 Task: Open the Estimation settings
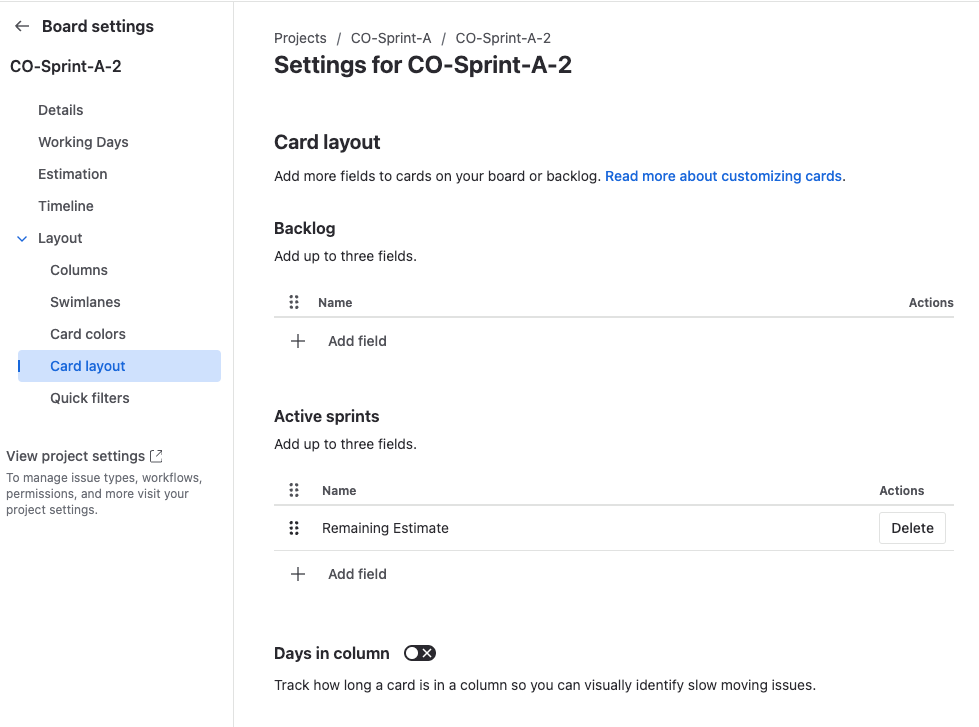click(73, 174)
